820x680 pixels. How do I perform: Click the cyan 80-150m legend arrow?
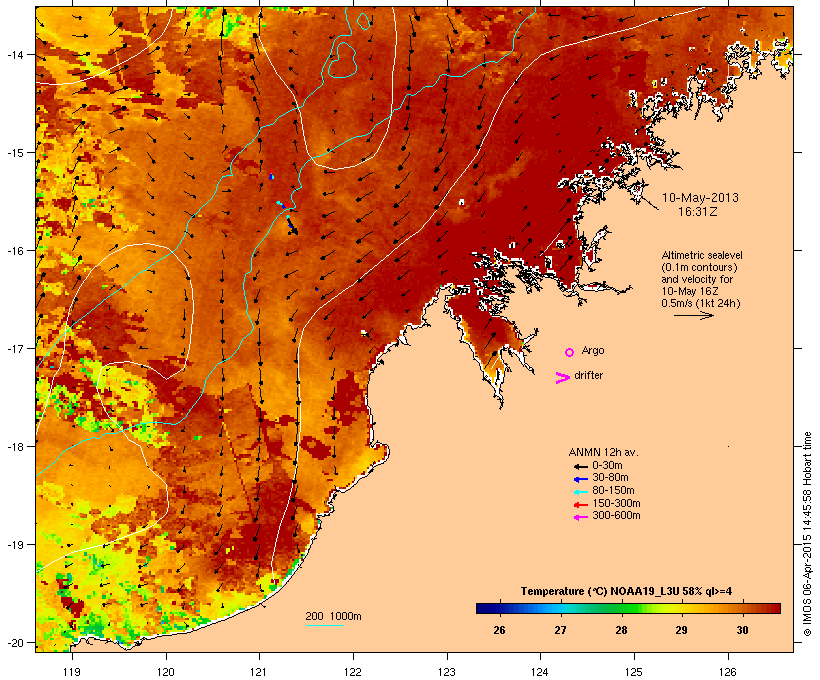tap(580, 492)
